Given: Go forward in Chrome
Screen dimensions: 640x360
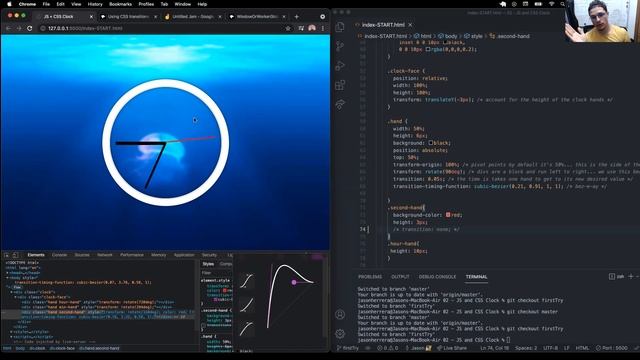Looking at the screenshot, I should tap(19, 28).
